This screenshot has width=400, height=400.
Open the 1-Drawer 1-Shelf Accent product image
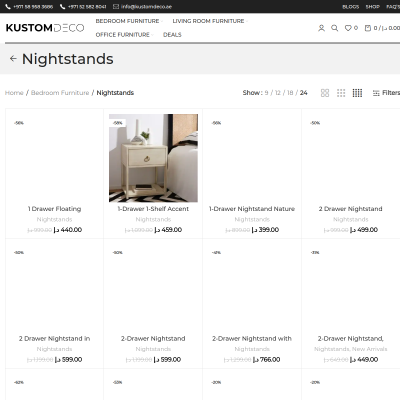coord(153,158)
